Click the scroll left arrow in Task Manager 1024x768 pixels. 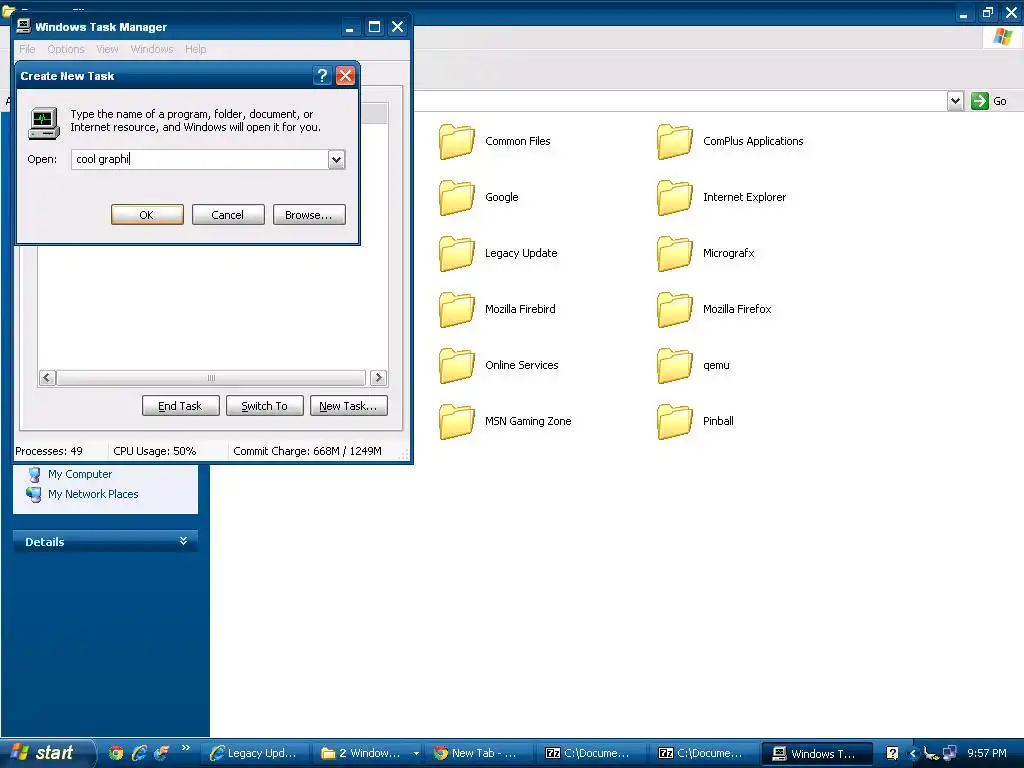point(47,377)
